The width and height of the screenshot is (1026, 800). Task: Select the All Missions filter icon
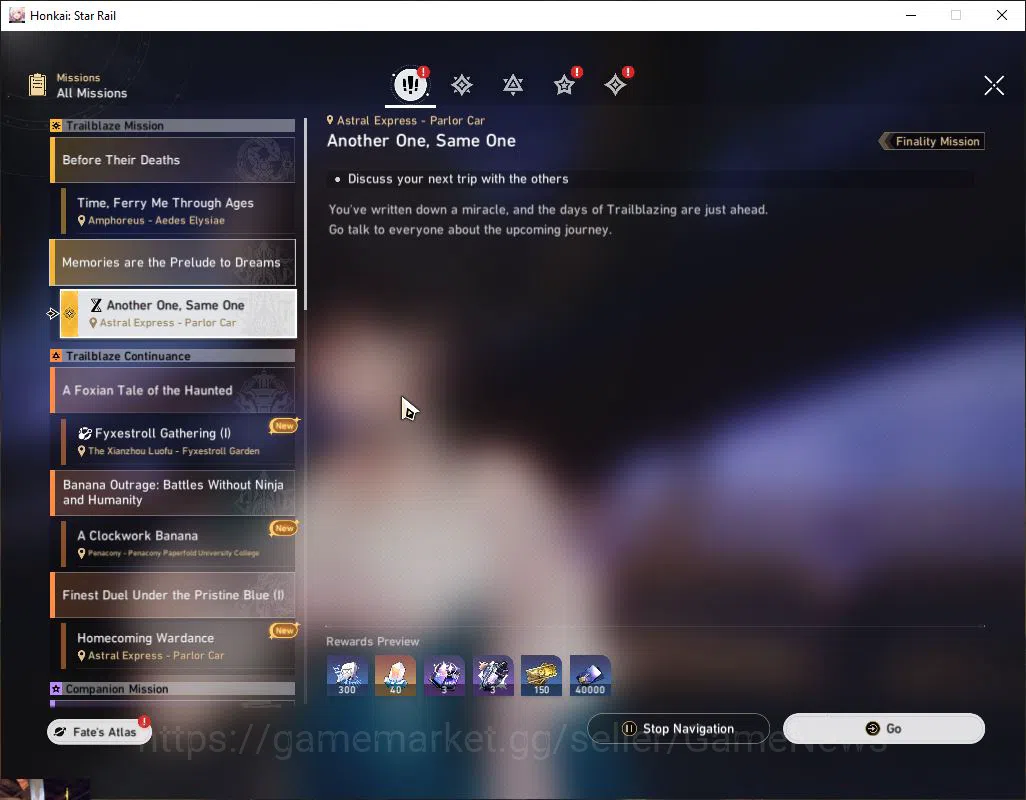coord(410,84)
